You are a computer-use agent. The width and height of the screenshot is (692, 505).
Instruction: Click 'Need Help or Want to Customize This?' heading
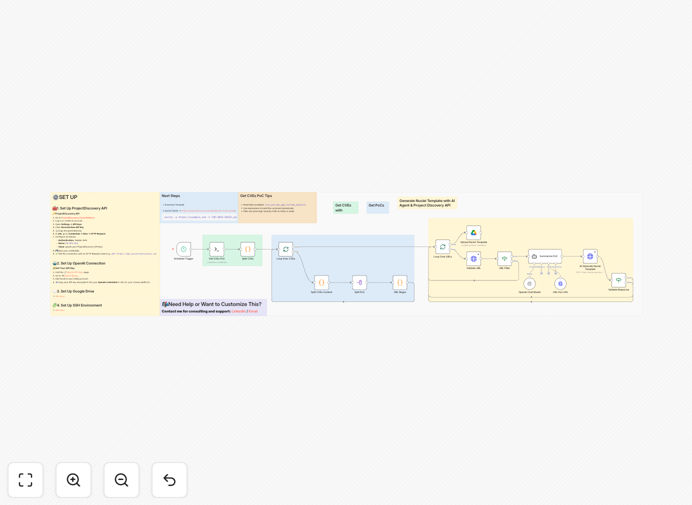click(212, 304)
